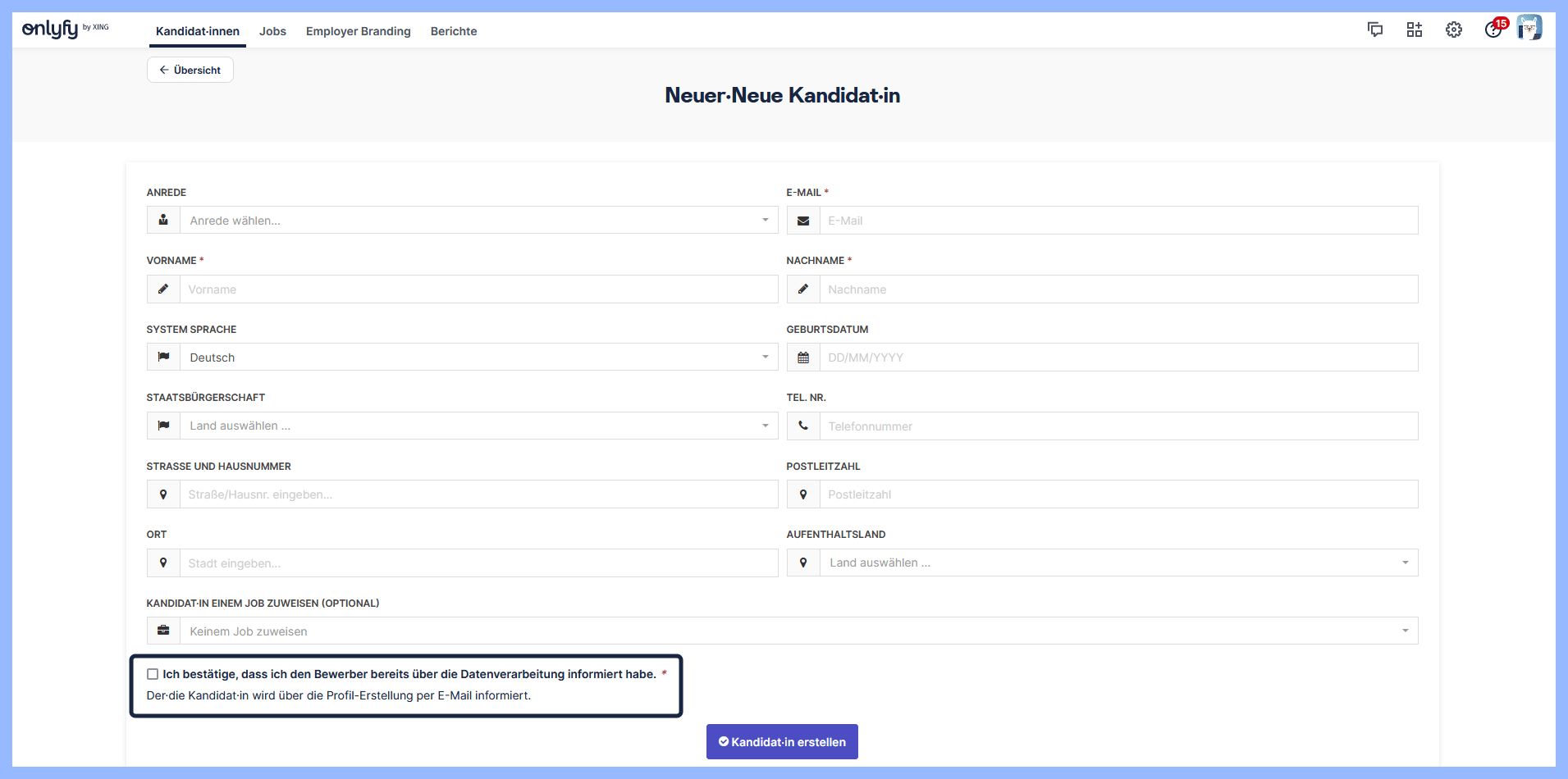Open help icon with 15 notifications

[x=1493, y=30]
